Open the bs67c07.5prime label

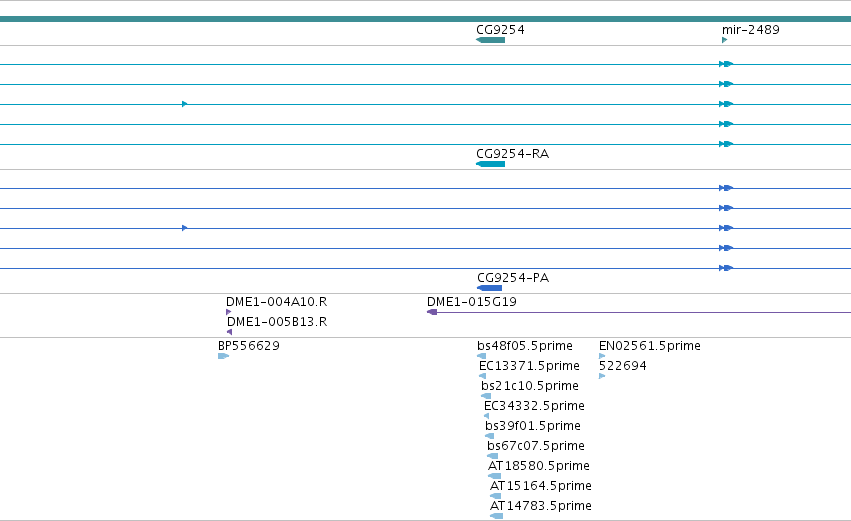536,446
